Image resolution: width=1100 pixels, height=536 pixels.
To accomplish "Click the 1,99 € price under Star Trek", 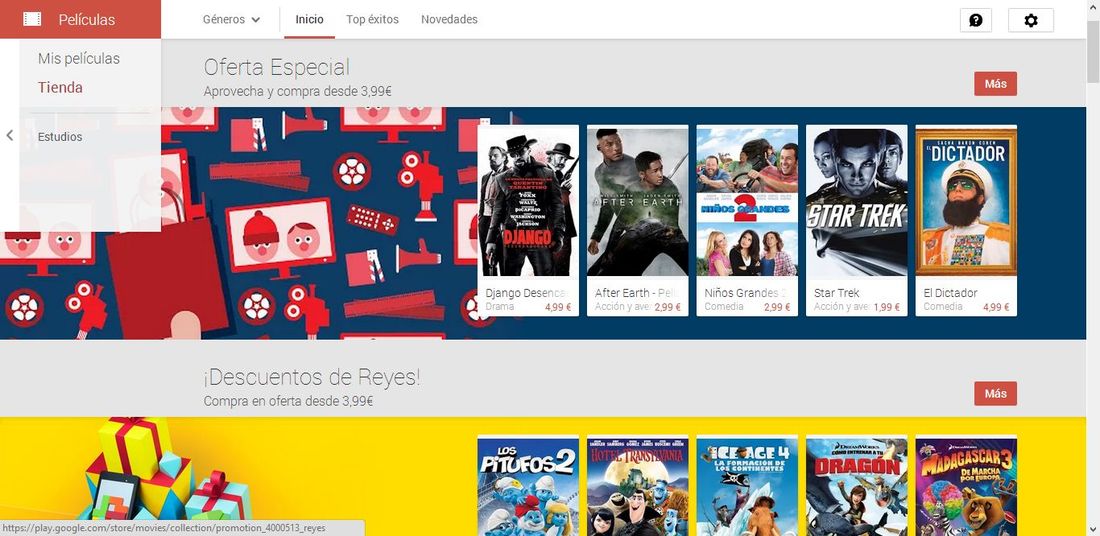I will coord(887,307).
